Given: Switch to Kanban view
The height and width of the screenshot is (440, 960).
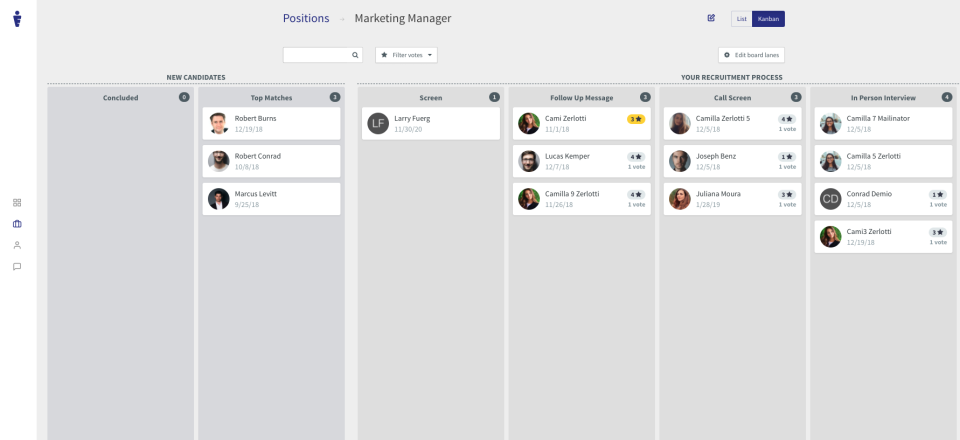Looking at the screenshot, I should click(768, 18).
